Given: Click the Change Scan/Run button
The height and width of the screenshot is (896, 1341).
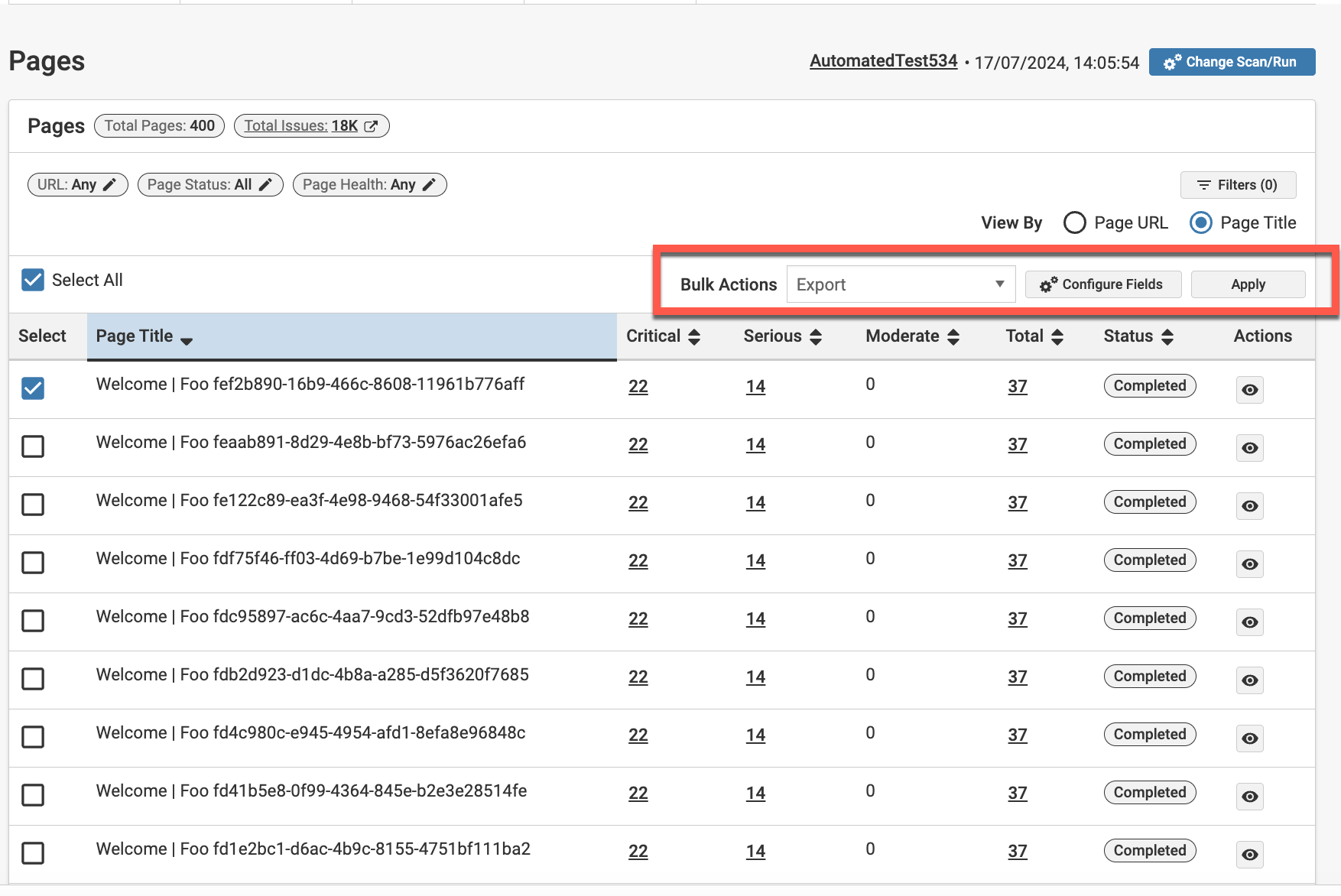Looking at the screenshot, I should (1231, 62).
